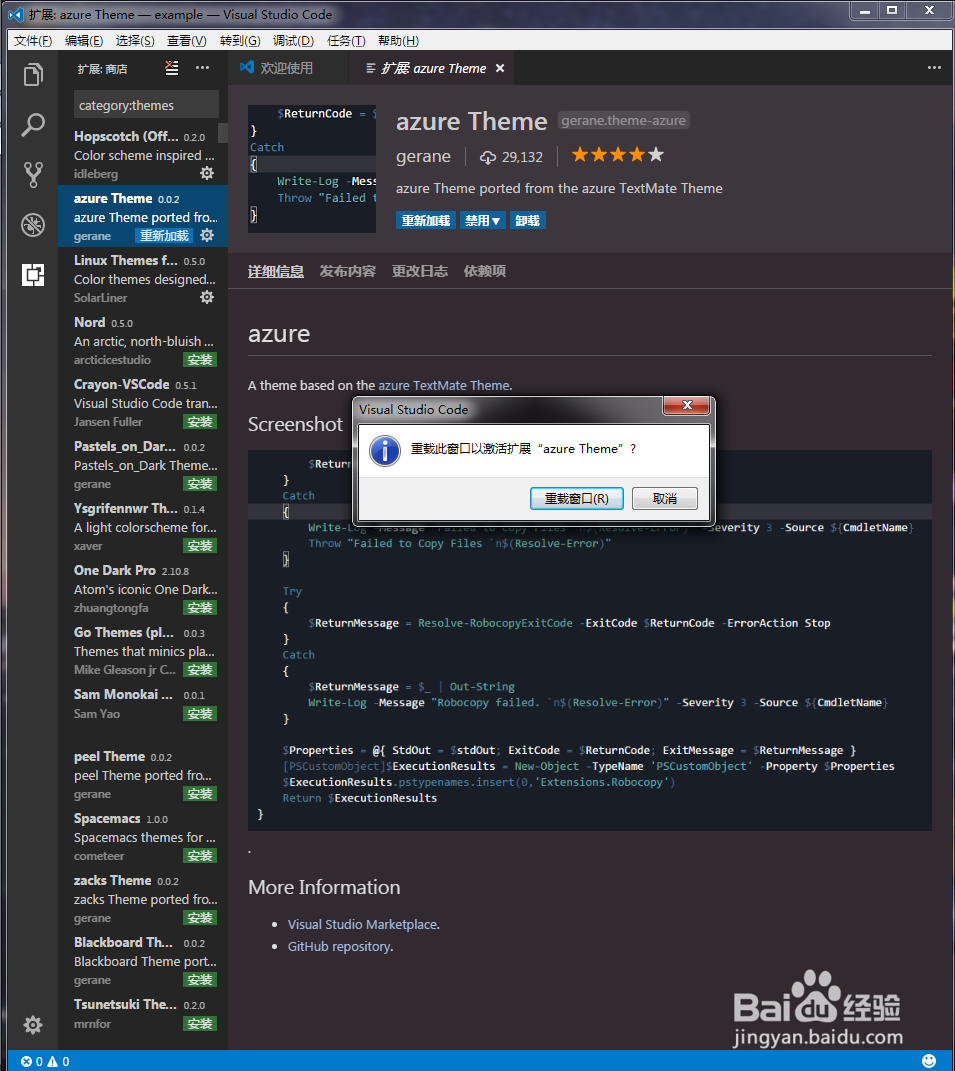Clear extensions search results icon
Image resolution: width=955 pixels, height=1071 pixels.
coord(172,68)
